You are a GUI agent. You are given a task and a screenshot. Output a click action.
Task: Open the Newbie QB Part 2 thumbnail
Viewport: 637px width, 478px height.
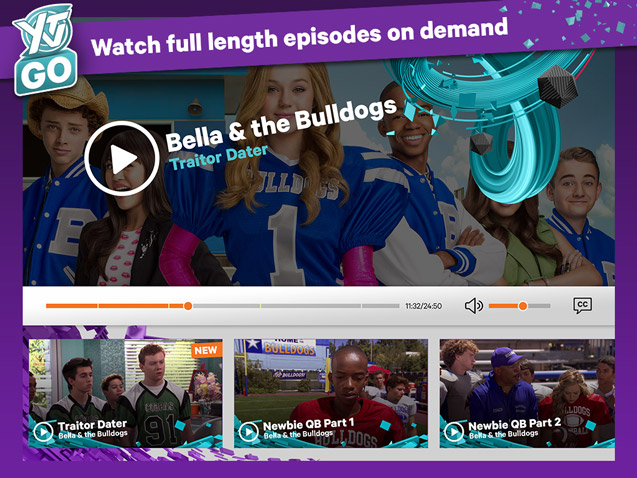tap(527, 393)
